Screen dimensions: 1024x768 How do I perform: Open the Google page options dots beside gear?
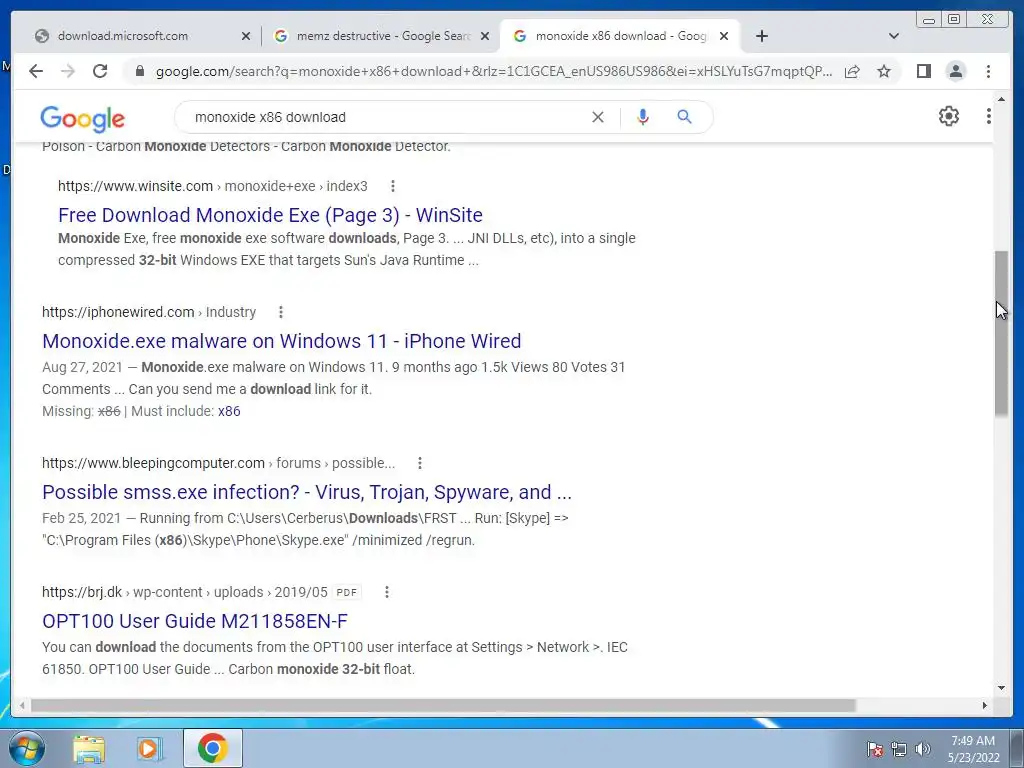click(989, 116)
